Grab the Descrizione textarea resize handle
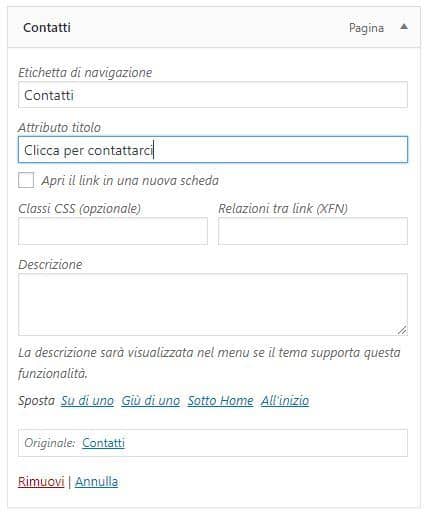This screenshot has width=428, height=515. 402,330
